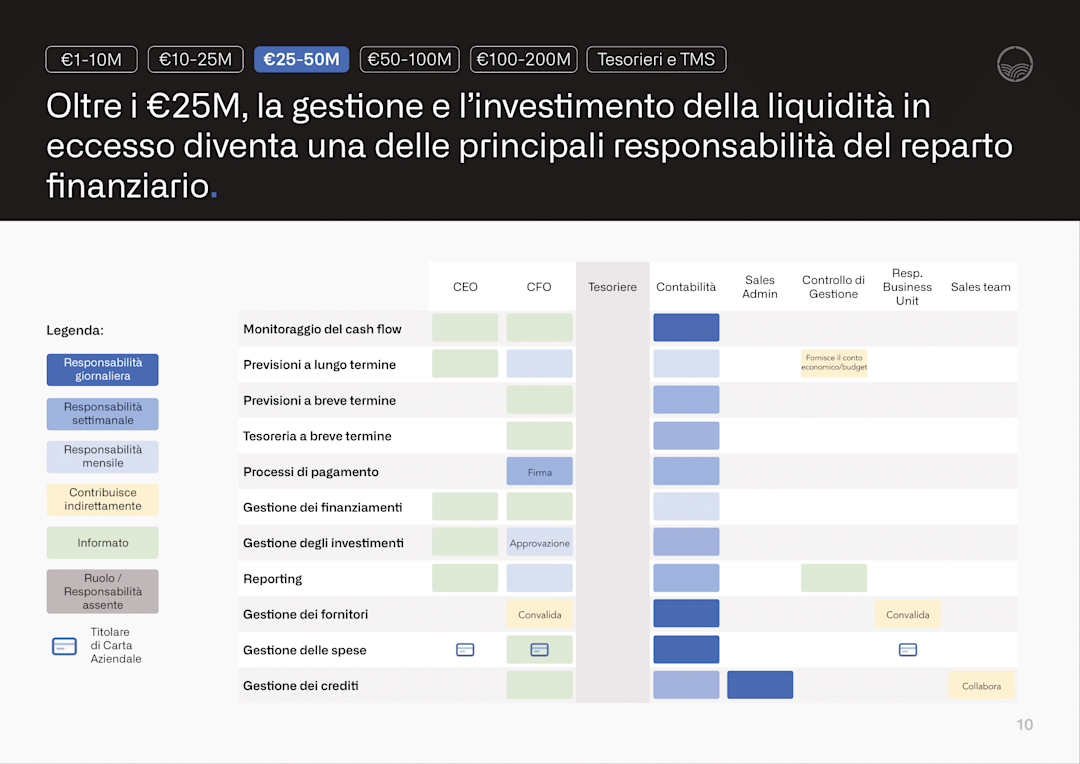1080x764 pixels.
Task: Open the €1-10M tab
Action: (x=92, y=59)
